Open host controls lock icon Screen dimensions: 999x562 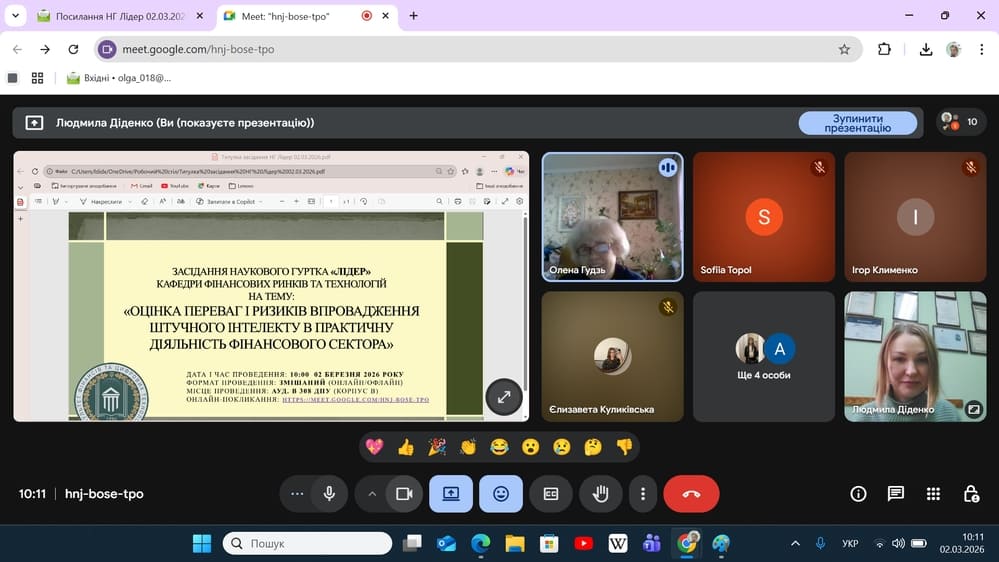[x=971, y=494]
